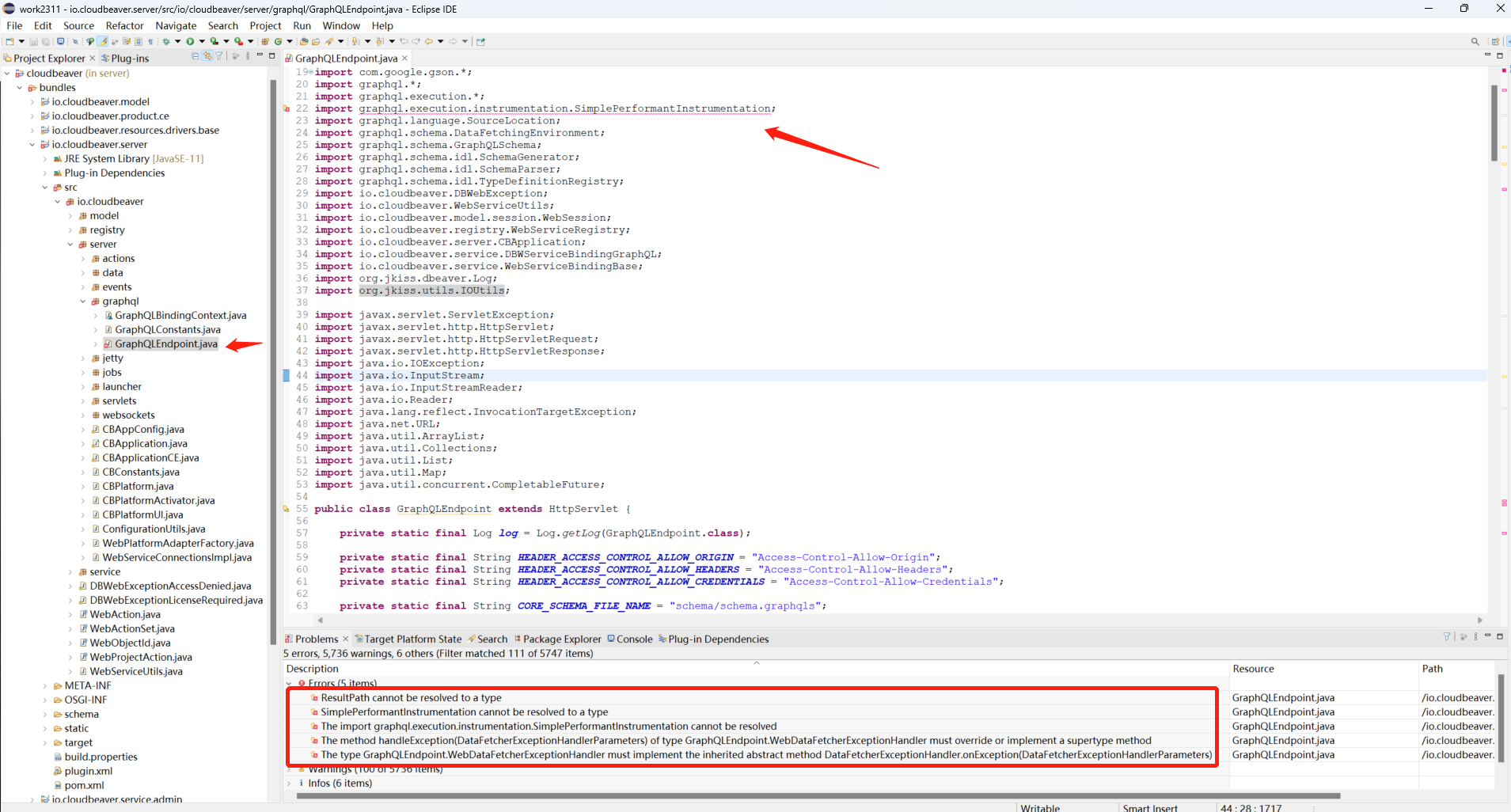Toggle Mark Occurrences highlighter icon
Image resolution: width=1511 pixels, height=812 pixels.
[102, 41]
